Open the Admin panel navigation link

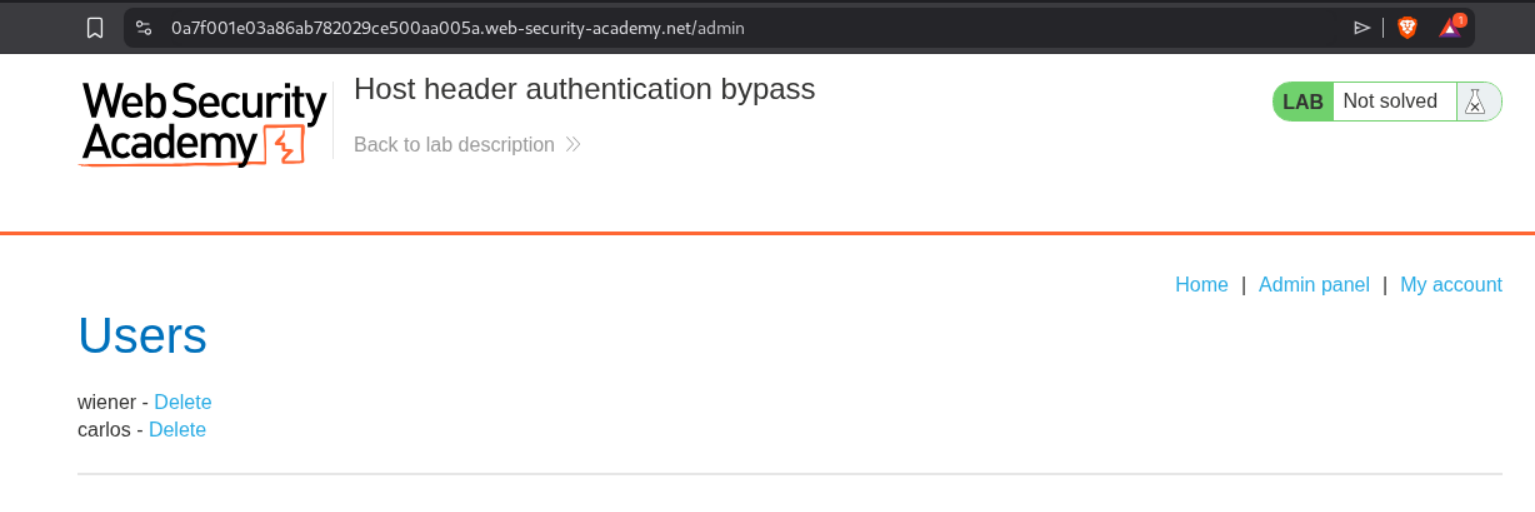tap(1313, 285)
